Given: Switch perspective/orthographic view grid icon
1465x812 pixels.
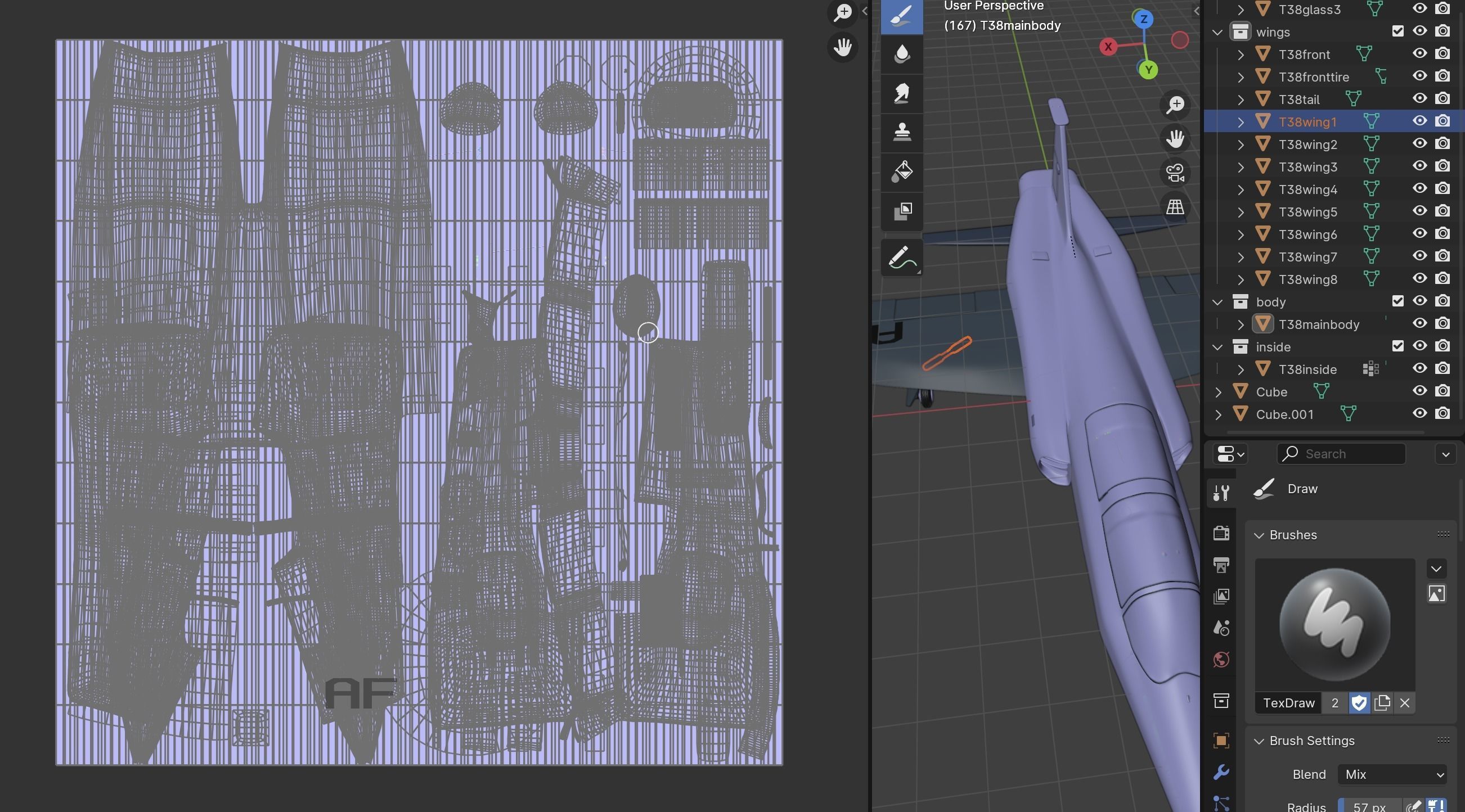Looking at the screenshot, I should pos(1175,207).
